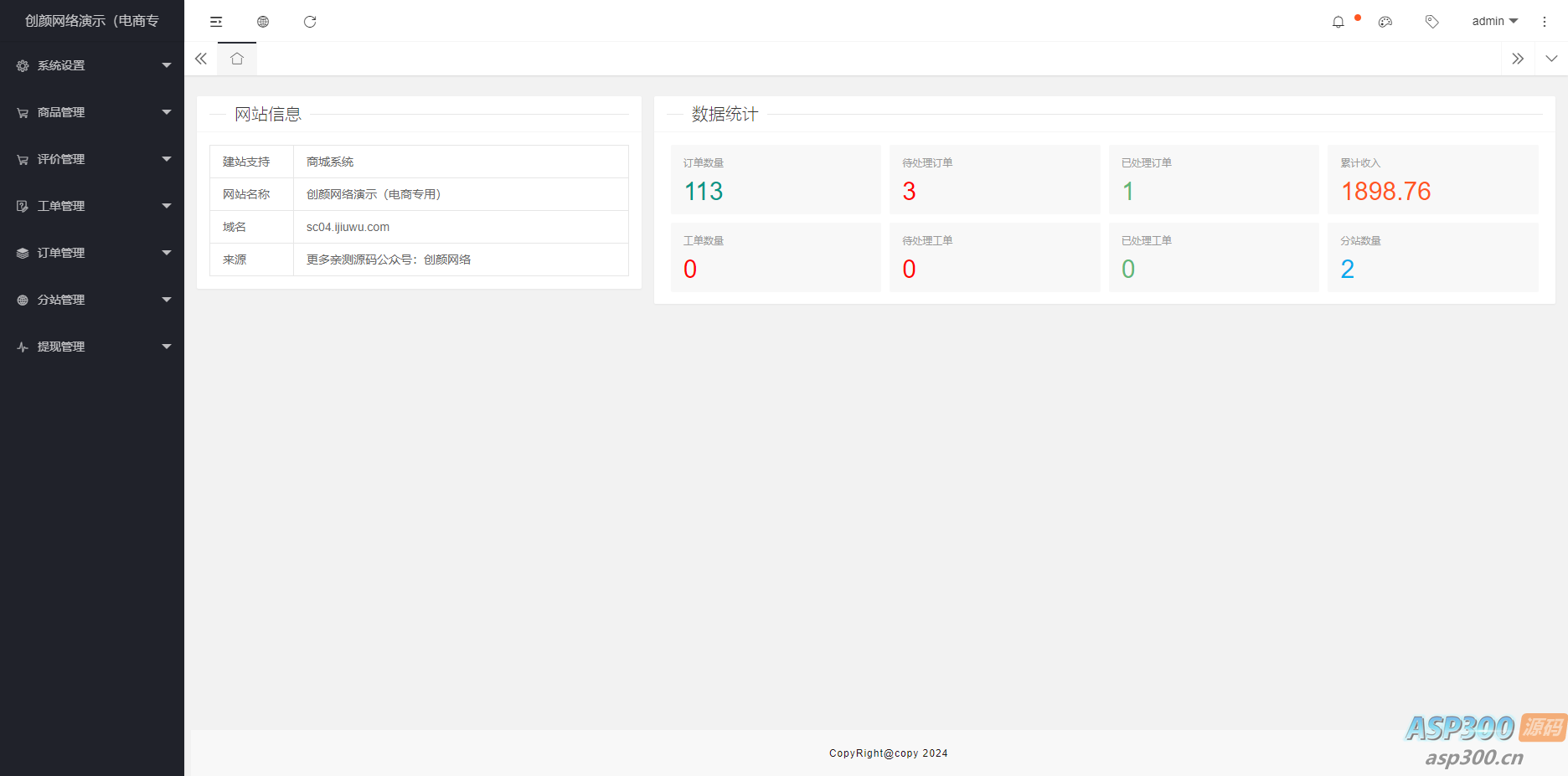Expand 工单管理 with its arrow
Screen dimensions: 1568x776
tap(167, 206)
